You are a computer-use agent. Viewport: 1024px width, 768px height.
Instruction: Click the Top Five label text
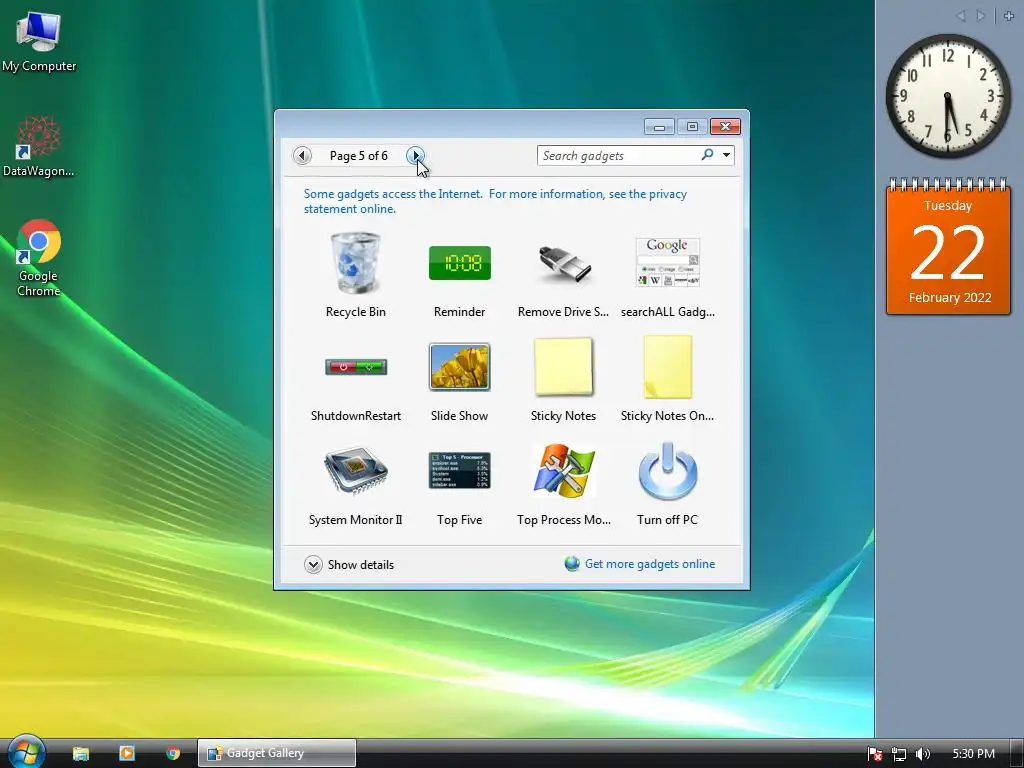pos(460,520)
